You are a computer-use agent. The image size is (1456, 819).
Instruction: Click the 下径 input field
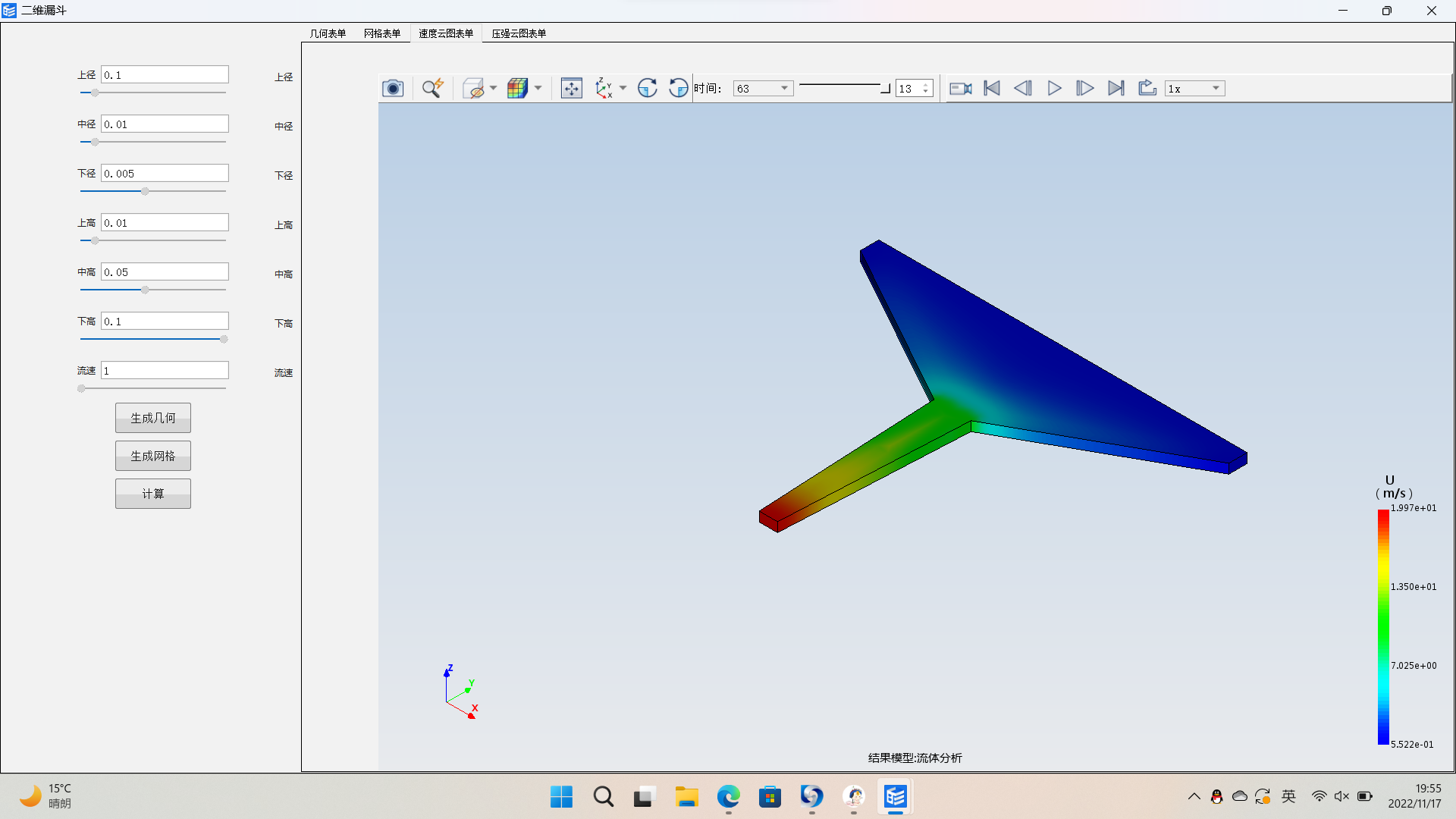[165, 173]
